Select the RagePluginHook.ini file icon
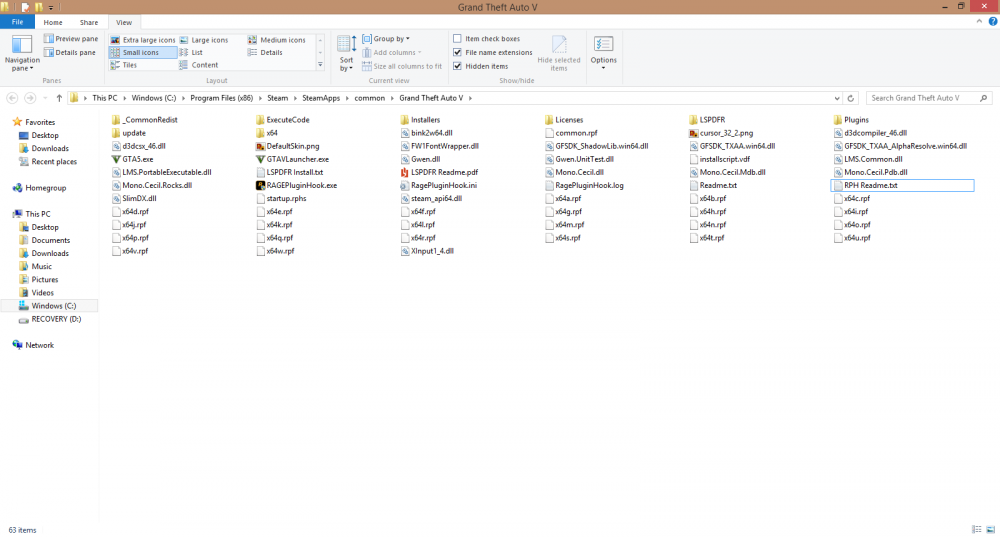This screenshot has width=1000, height=537. 404,186
